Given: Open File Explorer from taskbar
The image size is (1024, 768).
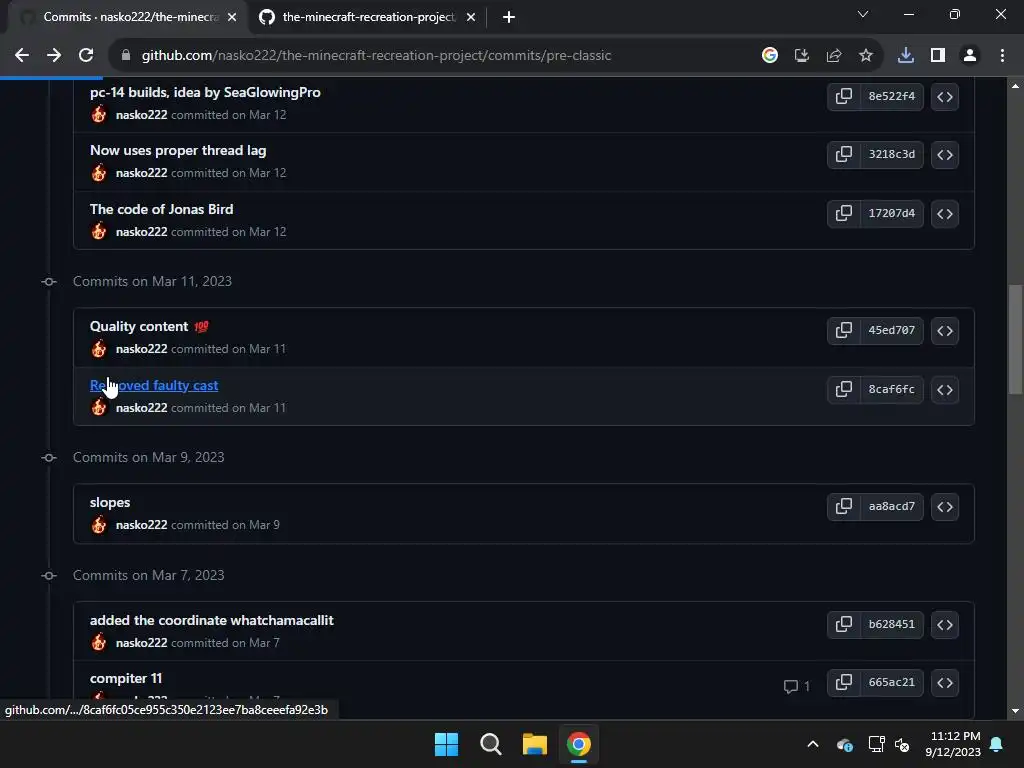Looking at the screenshot, I should tap(534, 744).
